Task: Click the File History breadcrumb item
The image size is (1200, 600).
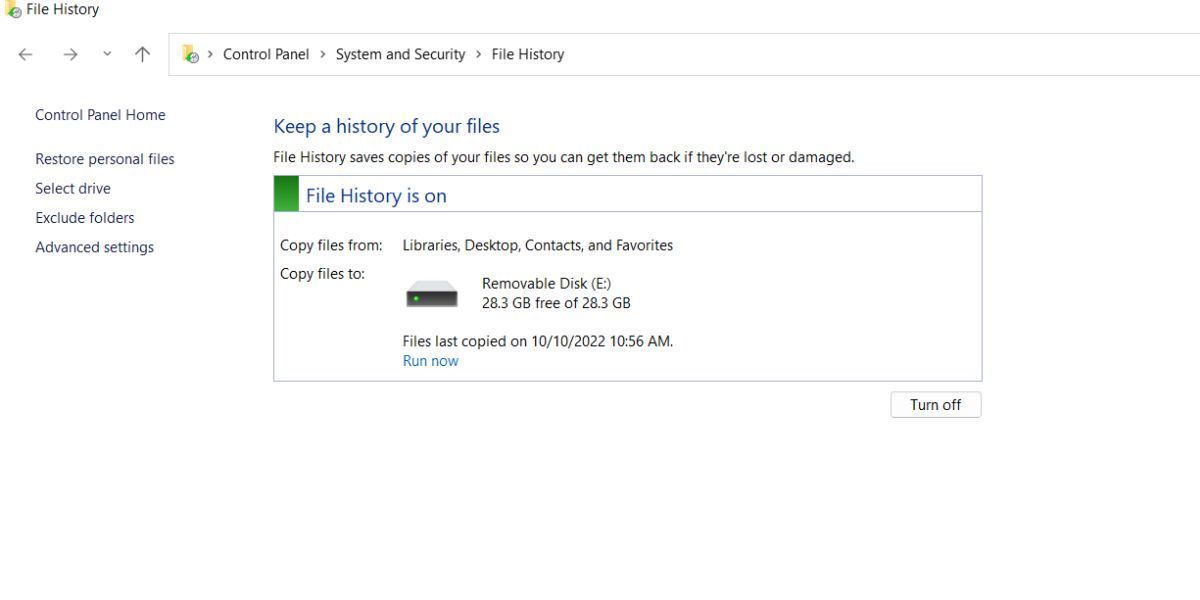Action: pos(528,55)
